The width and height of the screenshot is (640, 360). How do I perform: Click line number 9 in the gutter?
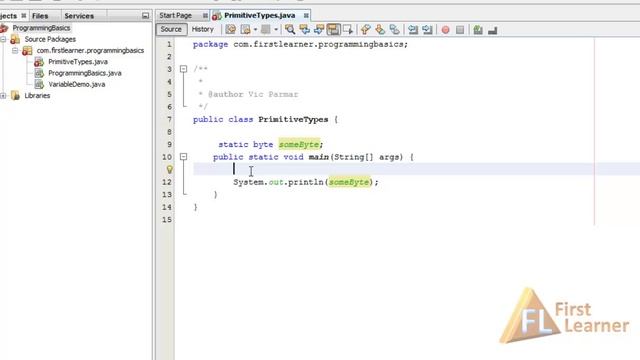tap(169, 144)
